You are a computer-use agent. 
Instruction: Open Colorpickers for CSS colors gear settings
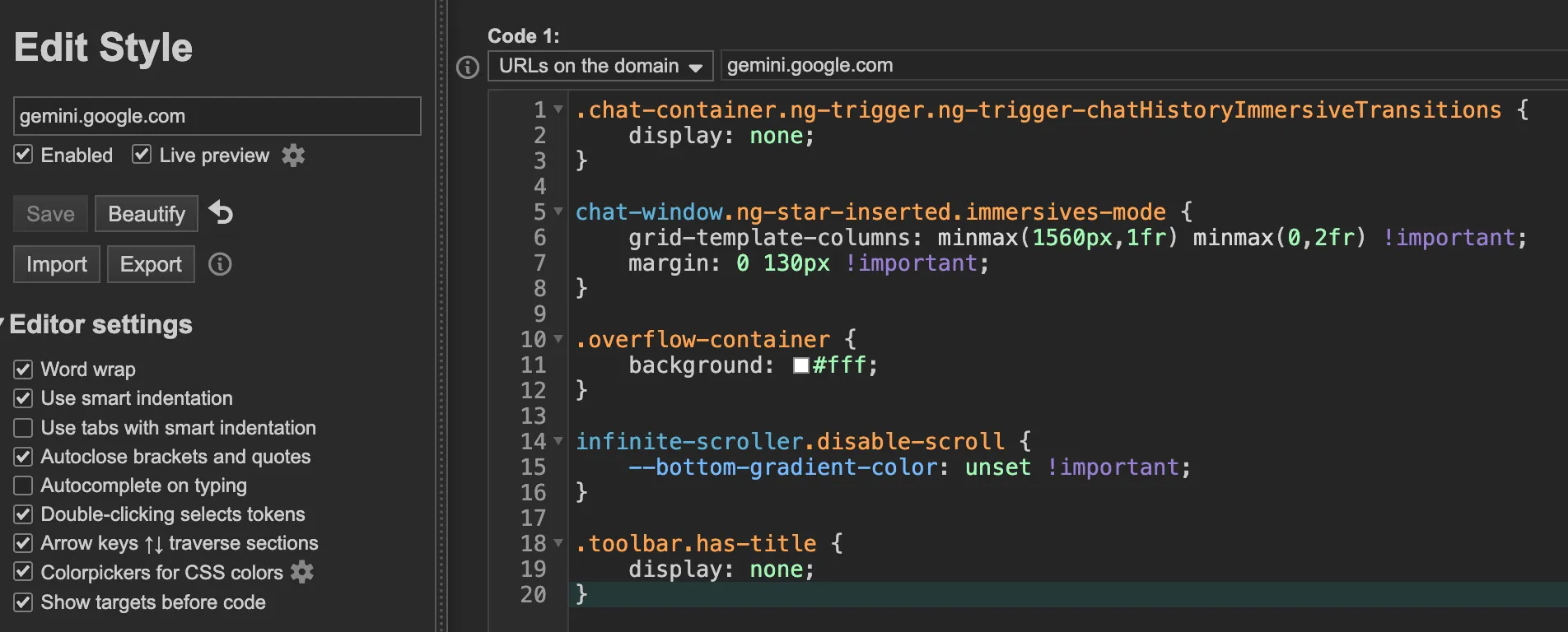pos(302,572)
